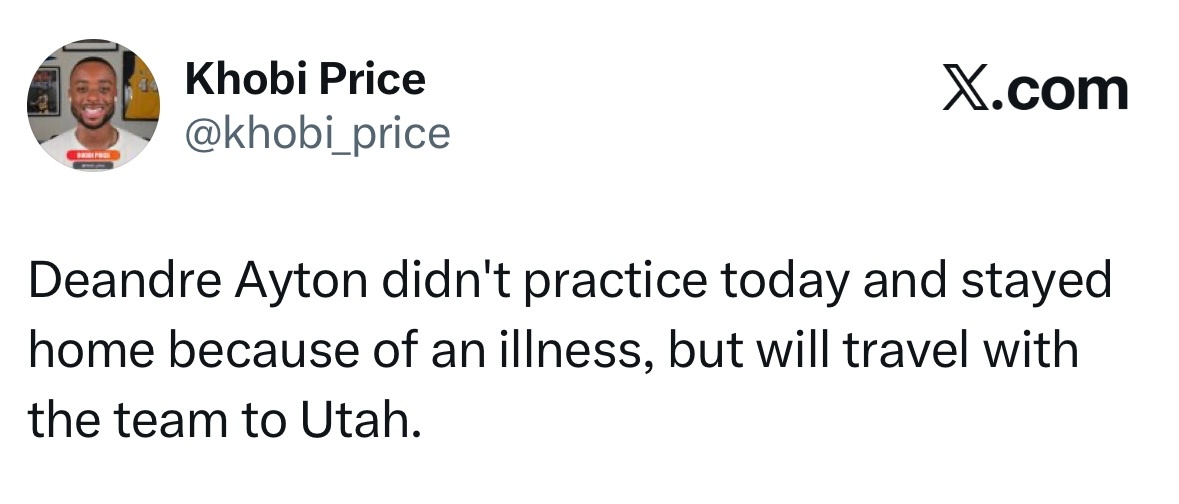The height and width of the screenshot is (504, 1179).
Task: Click the word "illness" in the tweet
Action: point(575,351)
